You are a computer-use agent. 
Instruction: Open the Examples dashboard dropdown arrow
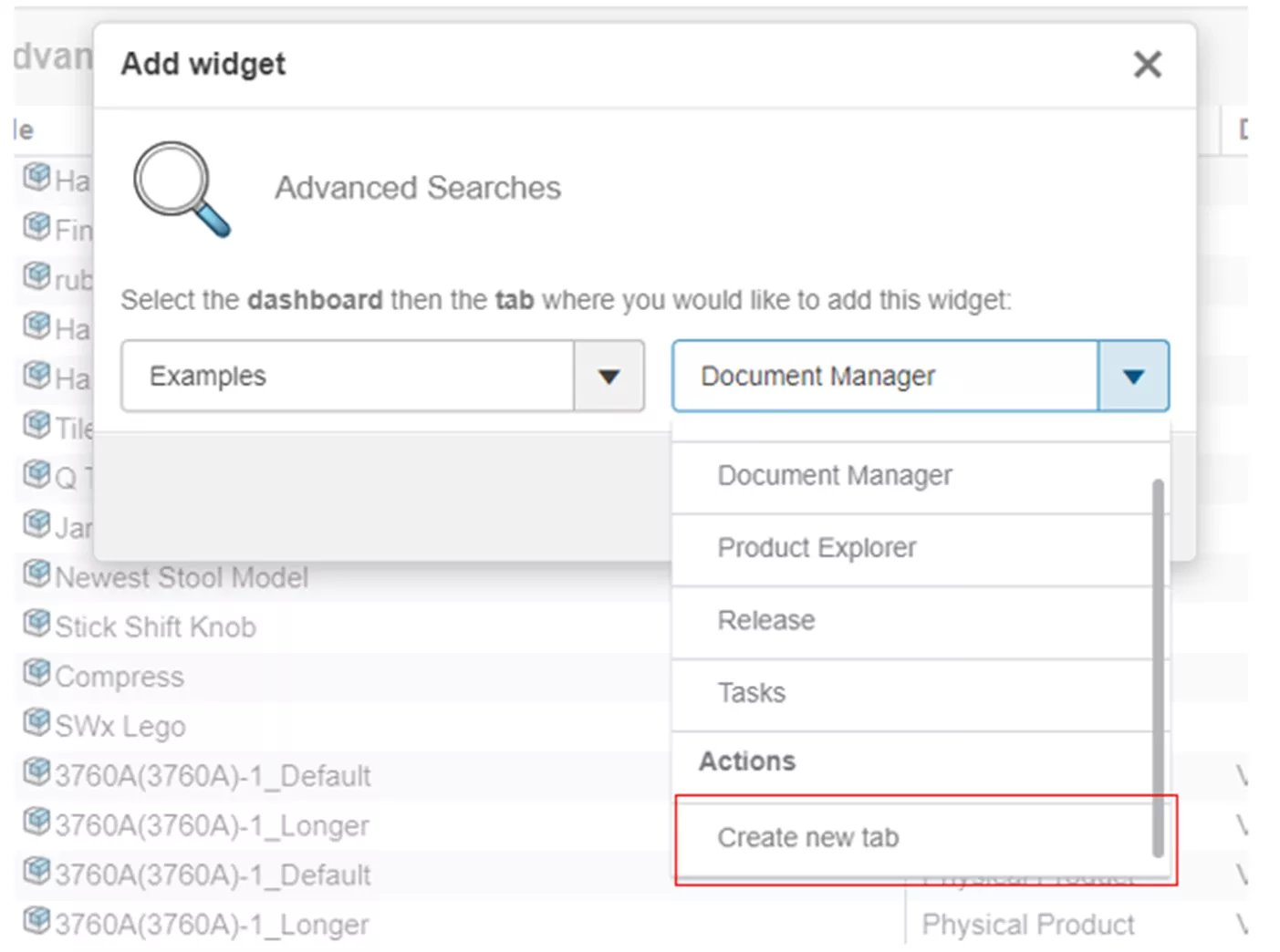tap(609, 376)
